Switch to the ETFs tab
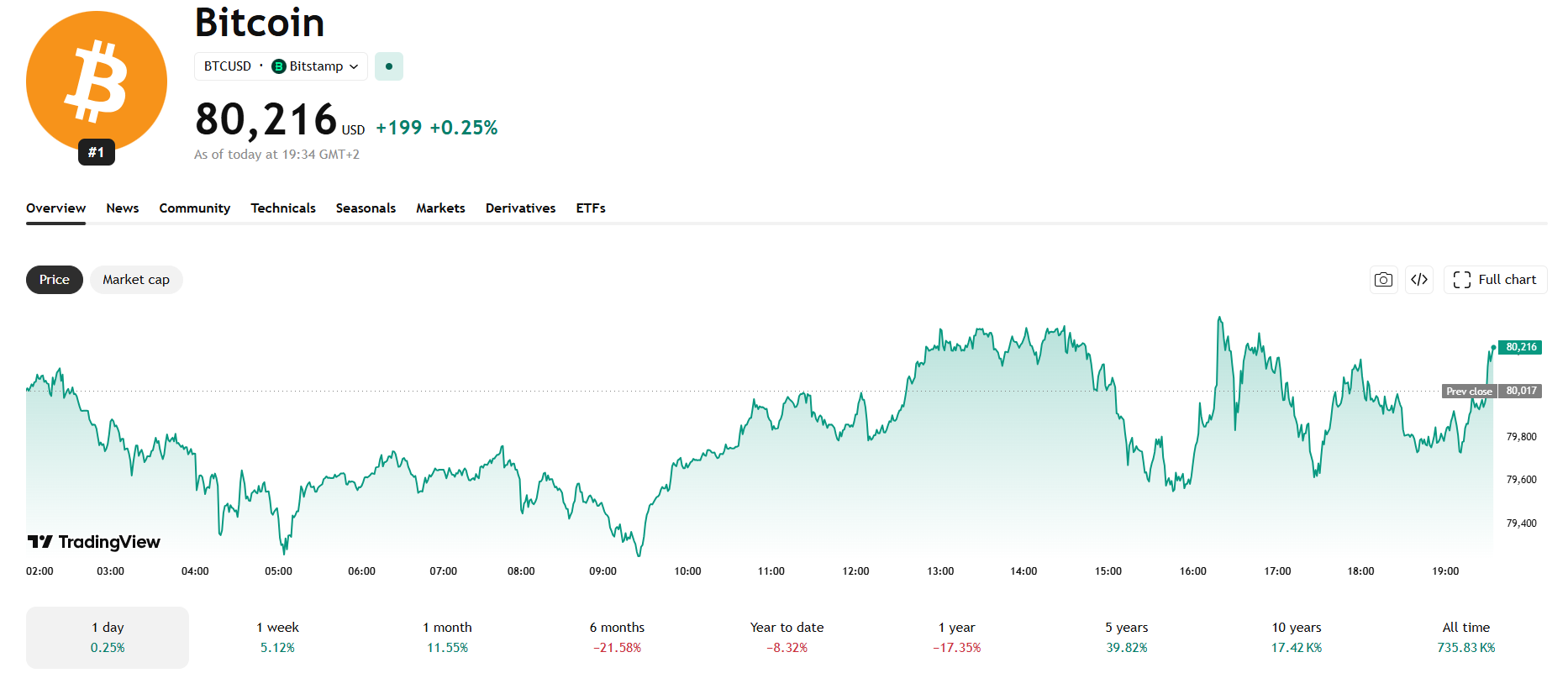Viewport: 1568px width, 689px height. [591, 208]
